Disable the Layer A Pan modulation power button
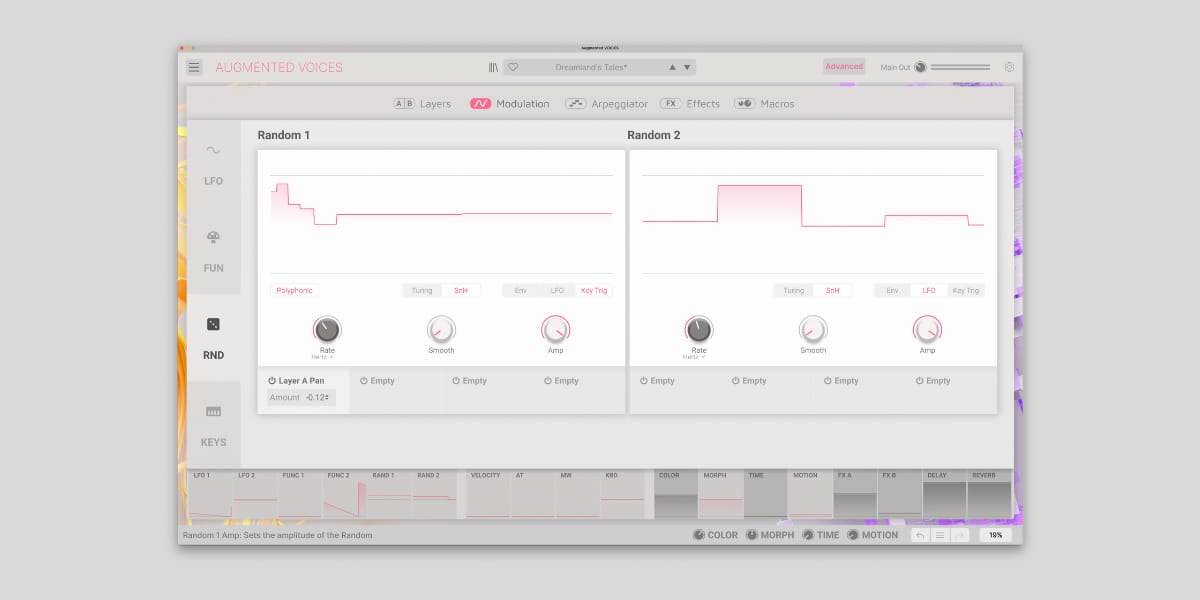The image size is (1200, 600). [x=272, y=381]
